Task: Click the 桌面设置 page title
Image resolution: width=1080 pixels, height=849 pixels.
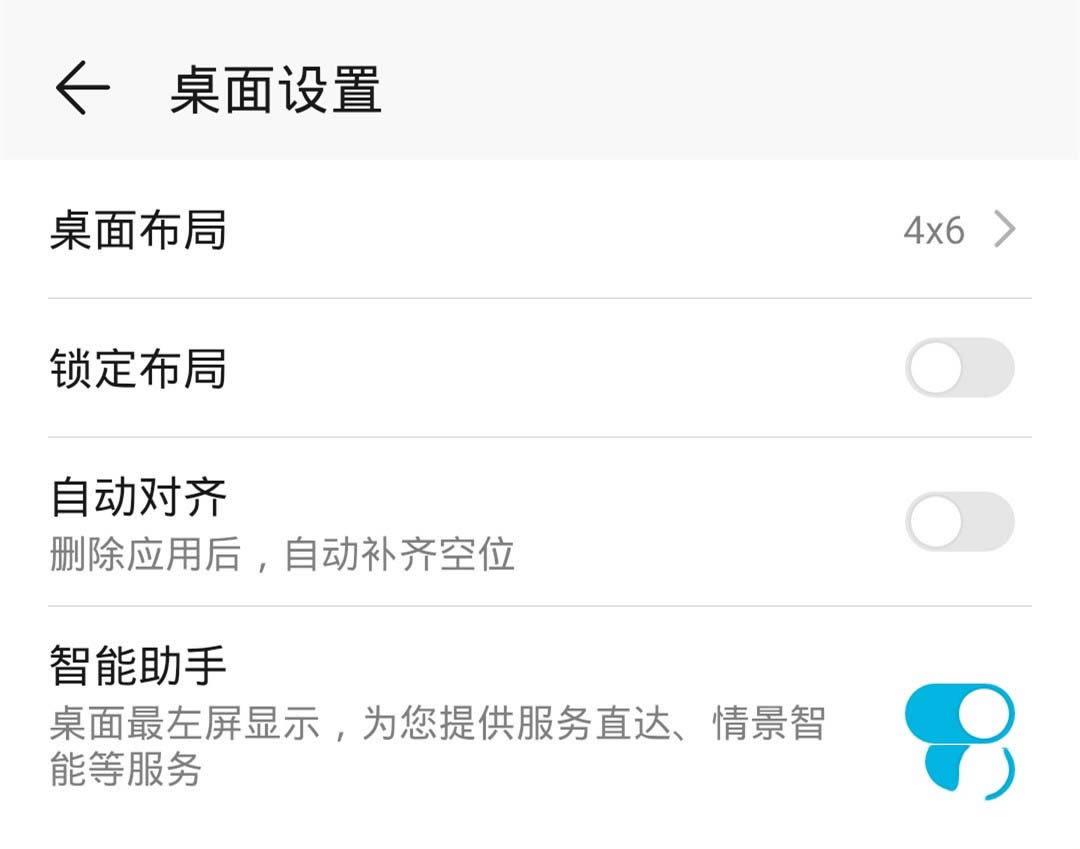Action: (x=275, y=90)
